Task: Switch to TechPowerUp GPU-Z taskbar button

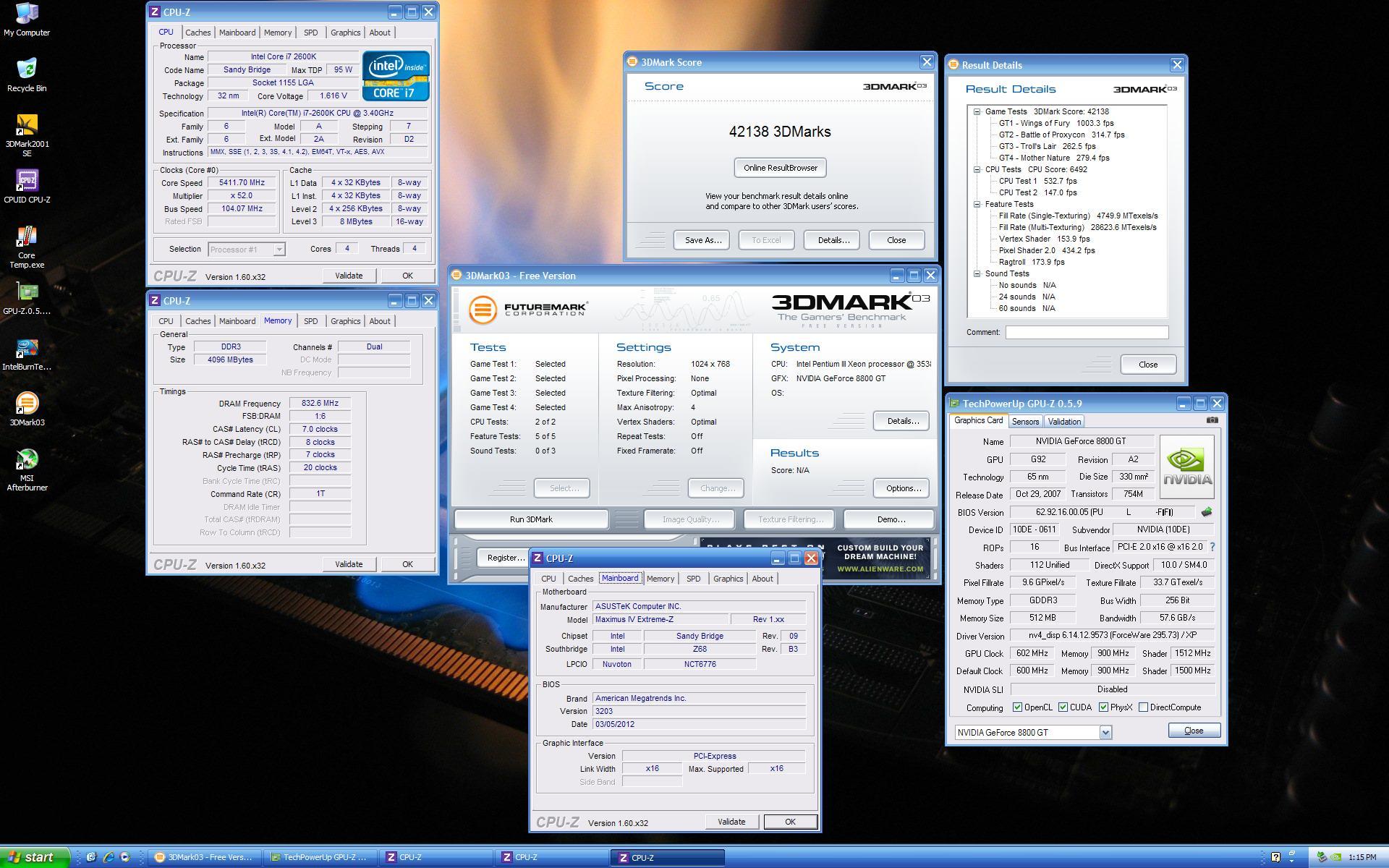Action: 319,857
